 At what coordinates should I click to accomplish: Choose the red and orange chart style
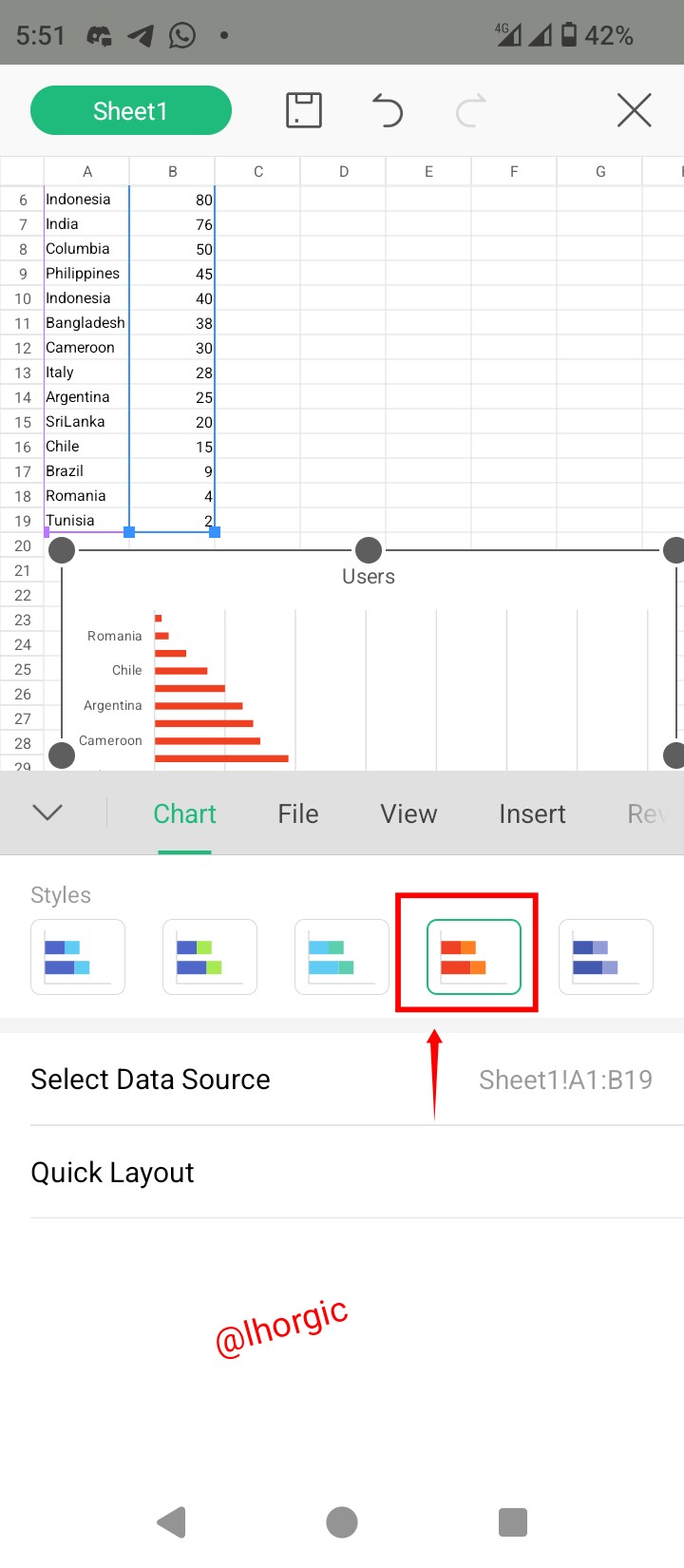[474, 957]
